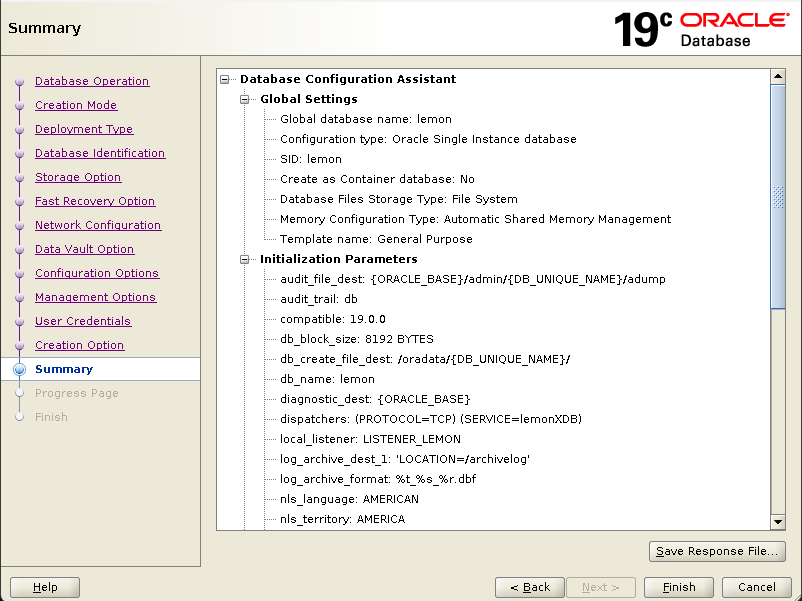This screenshot has width=802, height=601.
Task: Click the Summary step bullet icon
Action: pyautogui.click(x=19, y=369)
